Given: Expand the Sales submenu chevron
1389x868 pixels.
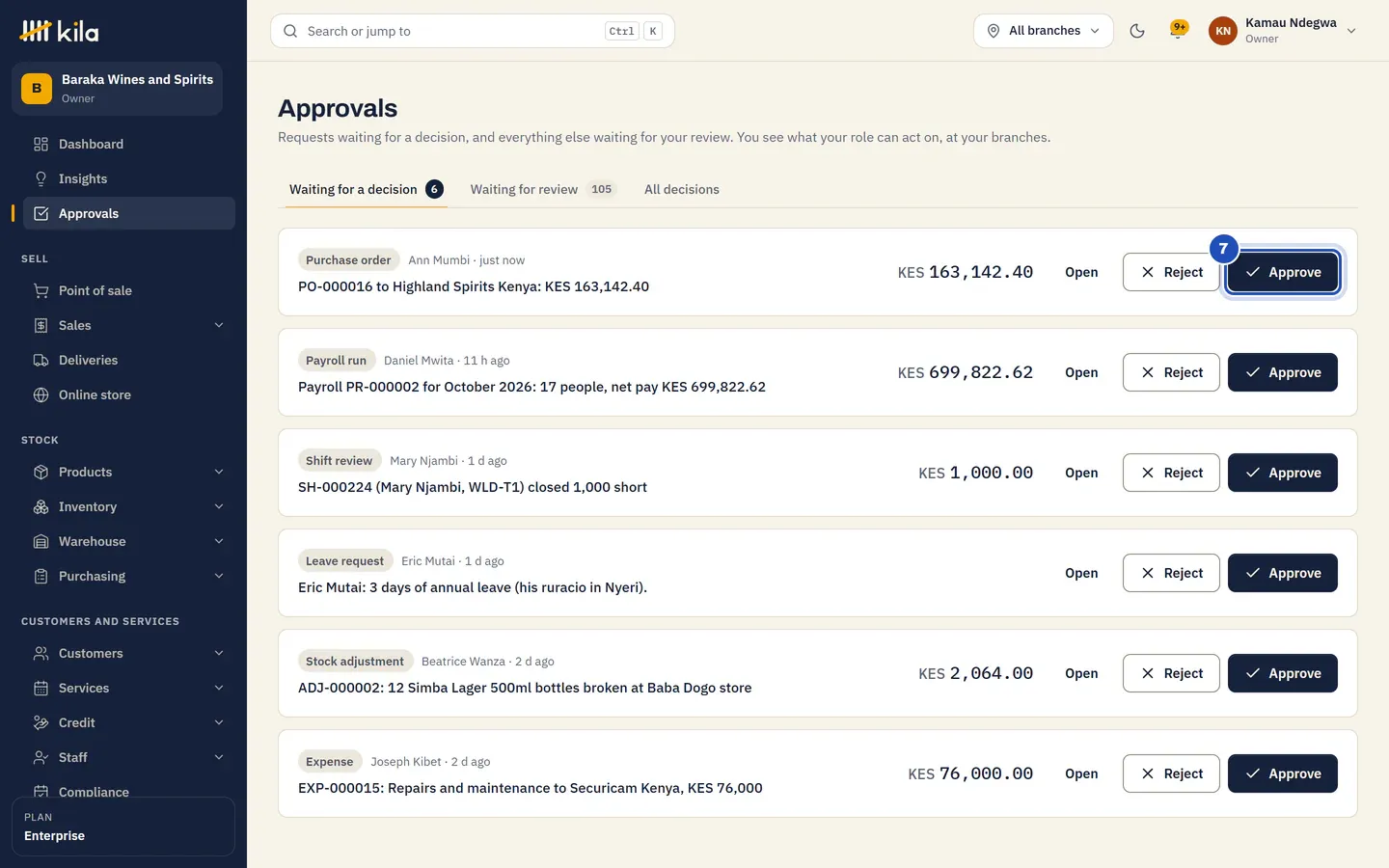Looking at the screenshot, I should click(x=219, y=325).
